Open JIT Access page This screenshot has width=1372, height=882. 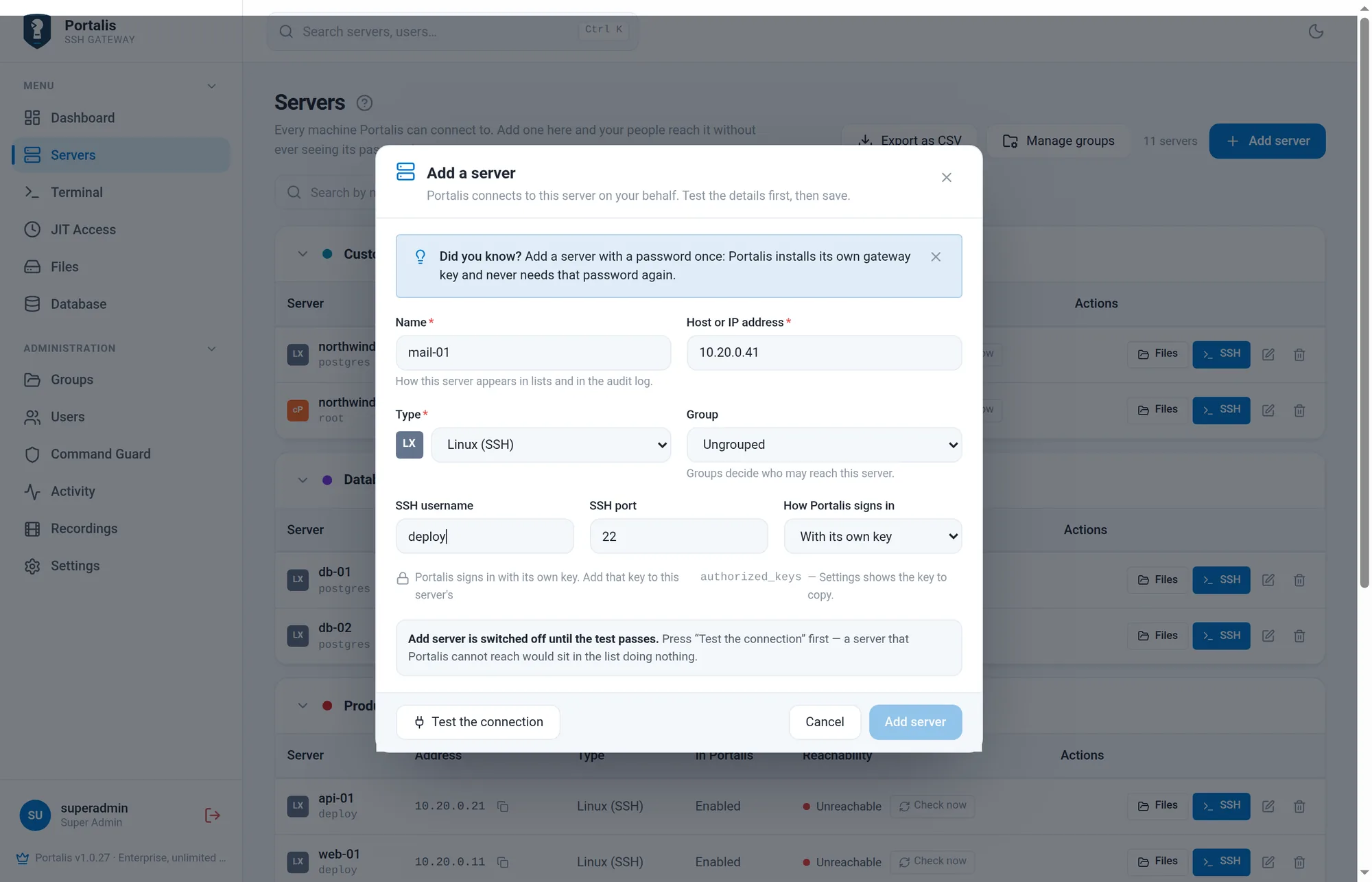point(121,229)
